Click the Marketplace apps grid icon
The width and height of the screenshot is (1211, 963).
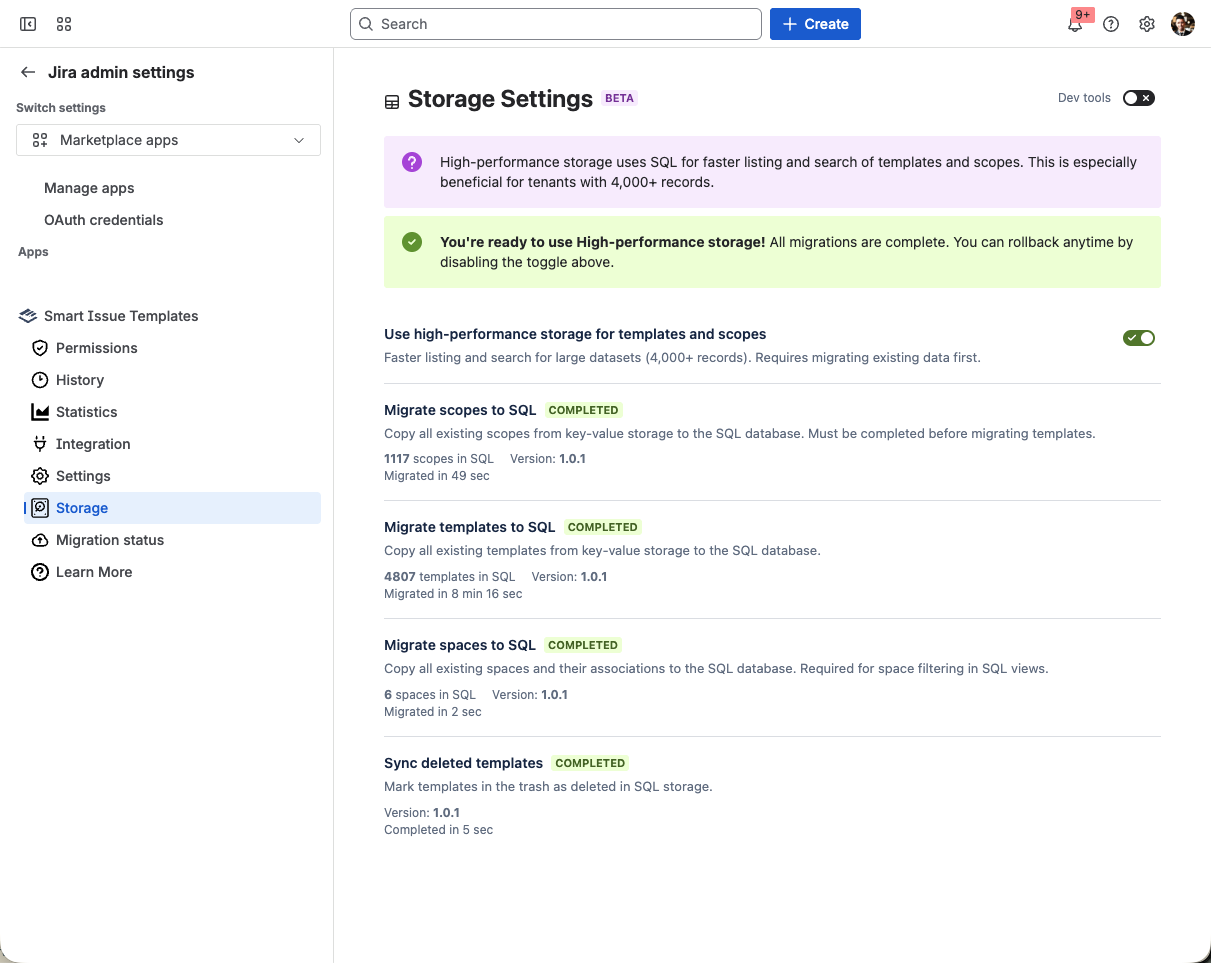pyautogui.click(x=40, y=140)
